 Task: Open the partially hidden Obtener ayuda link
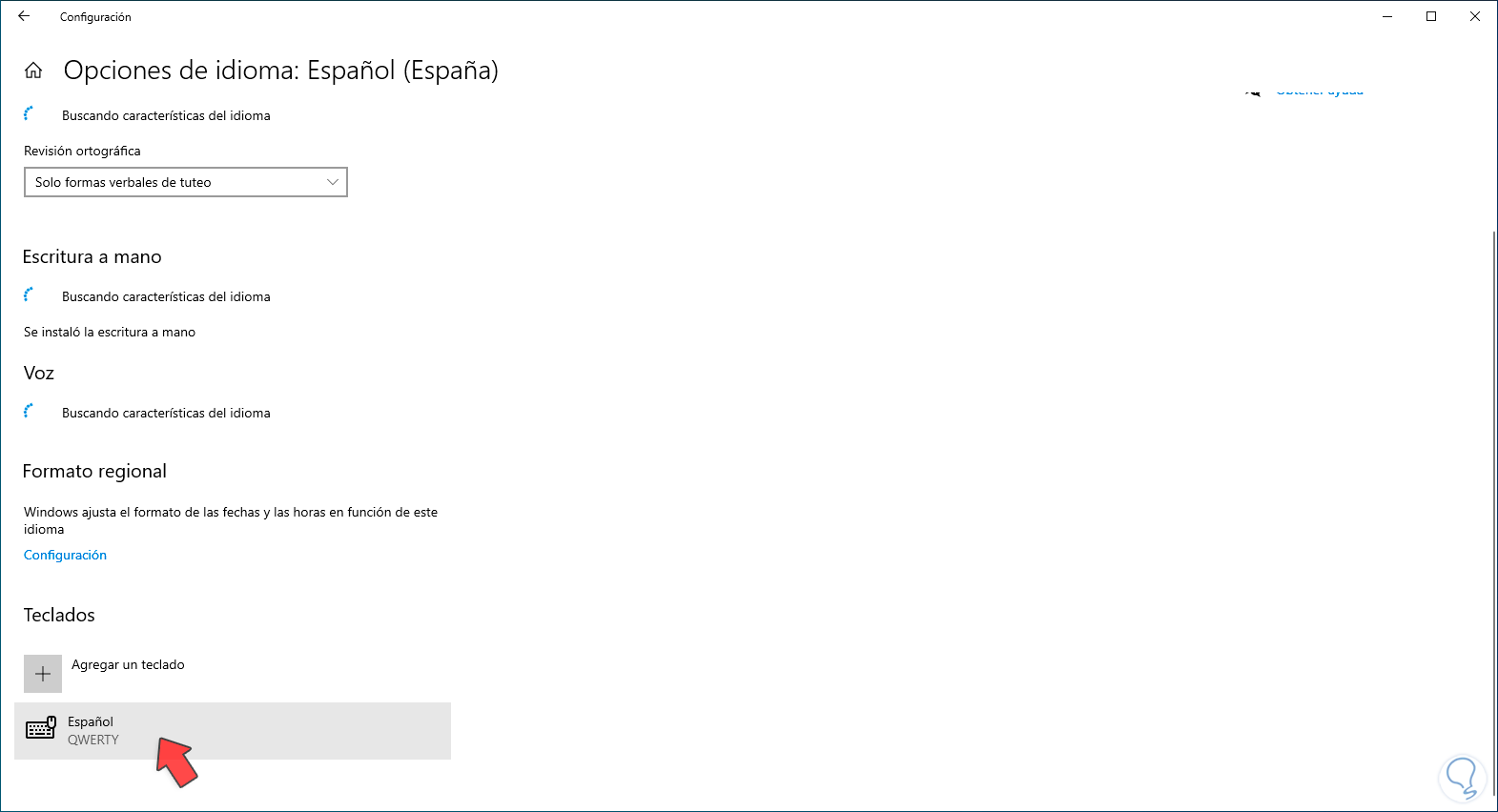tap(1320, 92)
